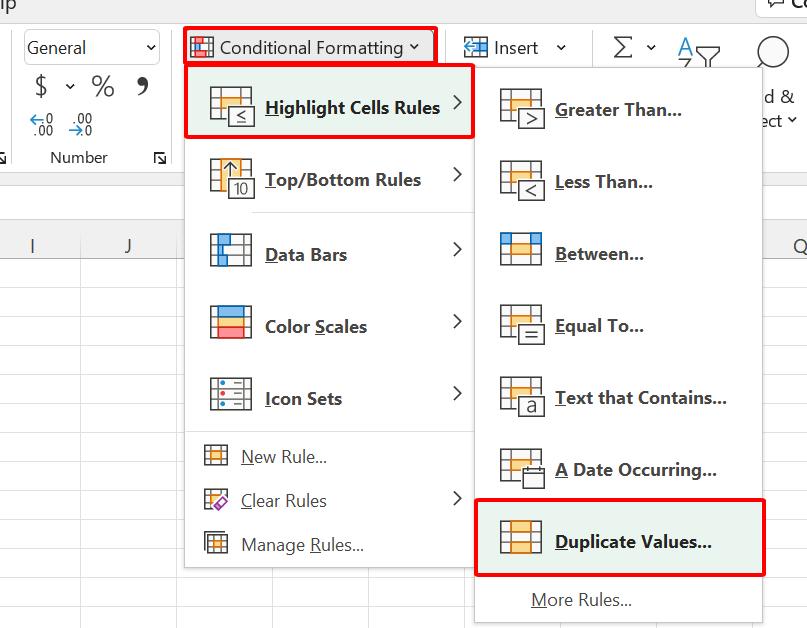Choose the Greater Than rule
The image size is (807, 628).
pyautogui.click(x=618, y=110)
